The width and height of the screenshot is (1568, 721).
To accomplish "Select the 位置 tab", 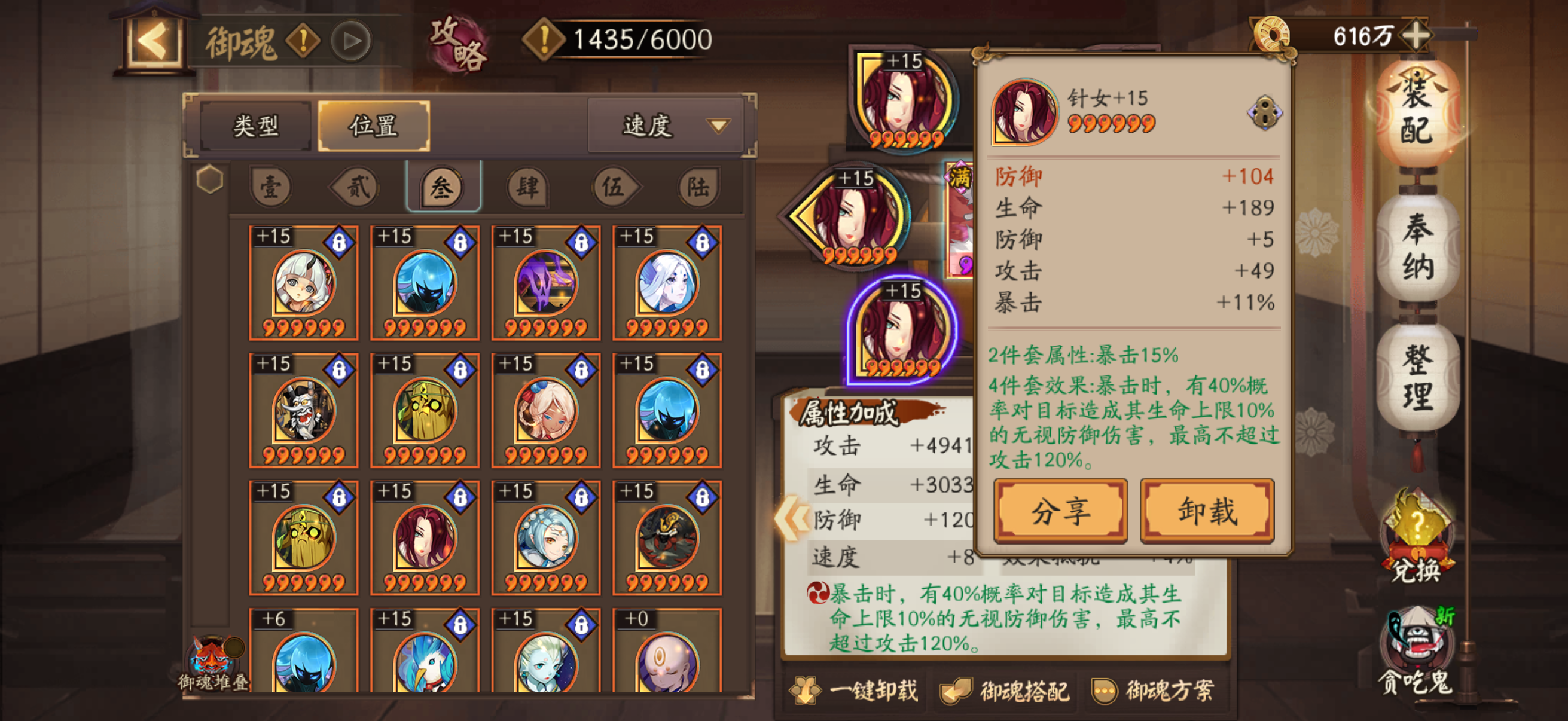I will (374, 126).
